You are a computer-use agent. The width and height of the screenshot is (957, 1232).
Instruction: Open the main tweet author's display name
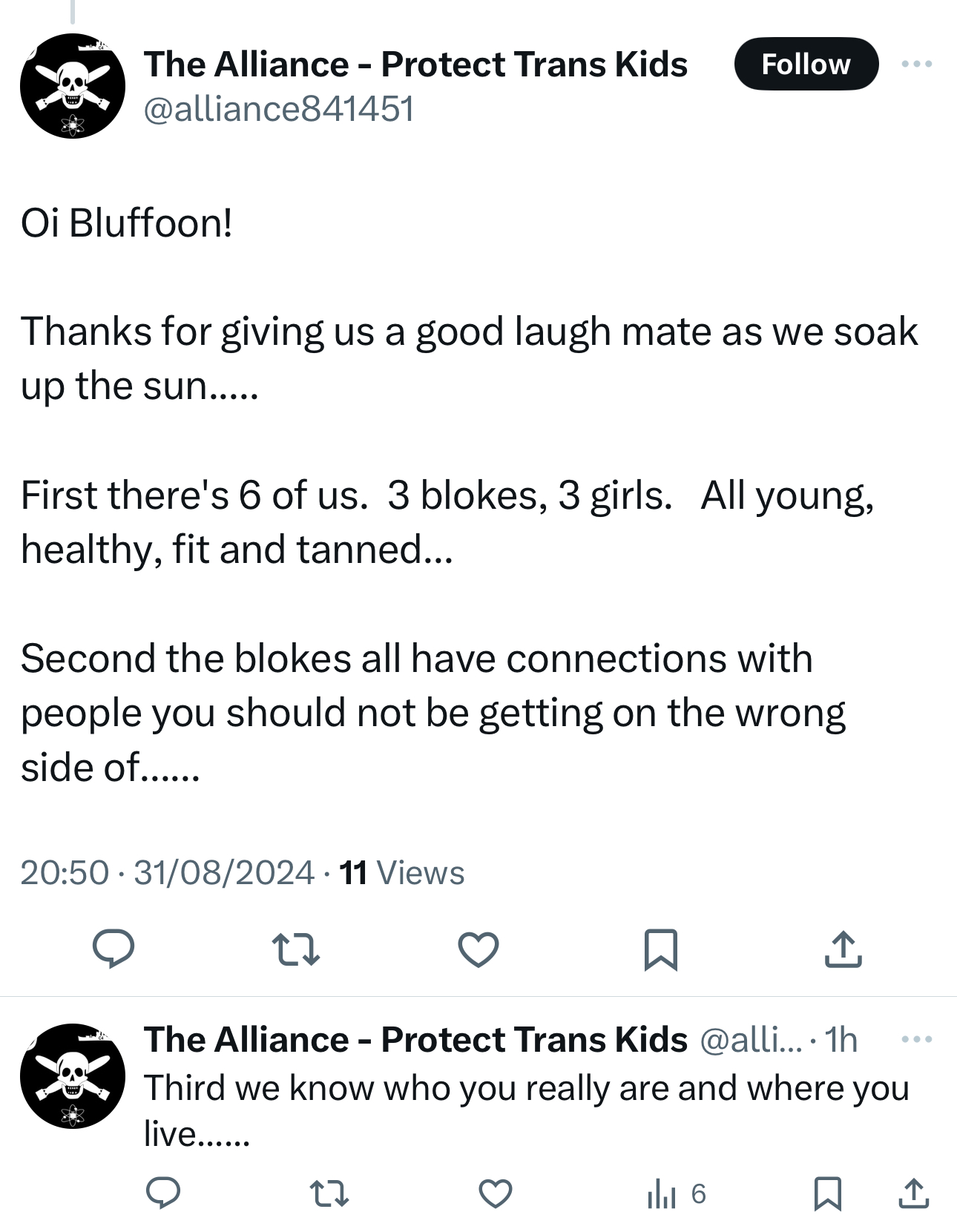tap(415, 65)
